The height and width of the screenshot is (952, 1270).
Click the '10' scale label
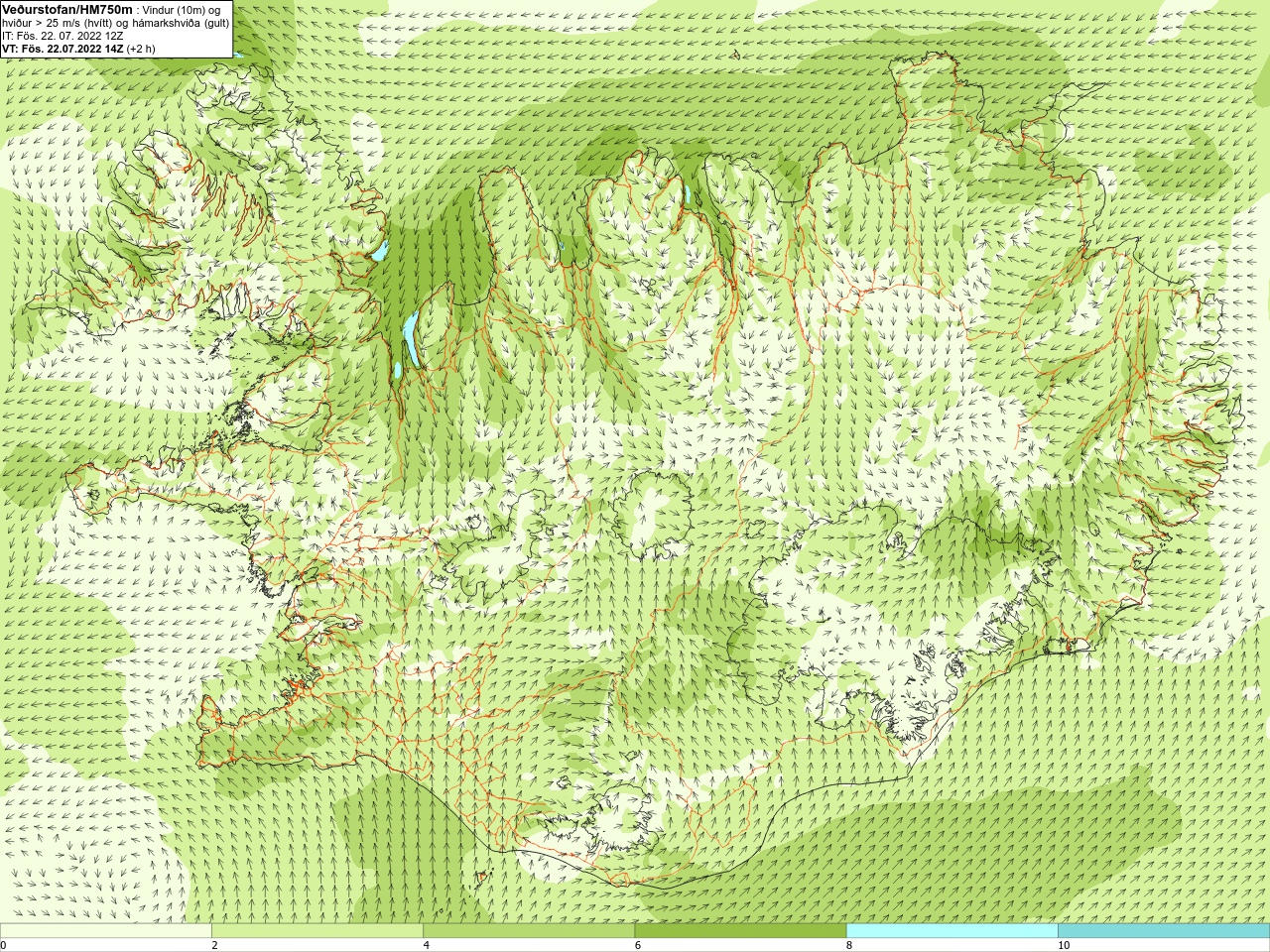[1064, 945]
